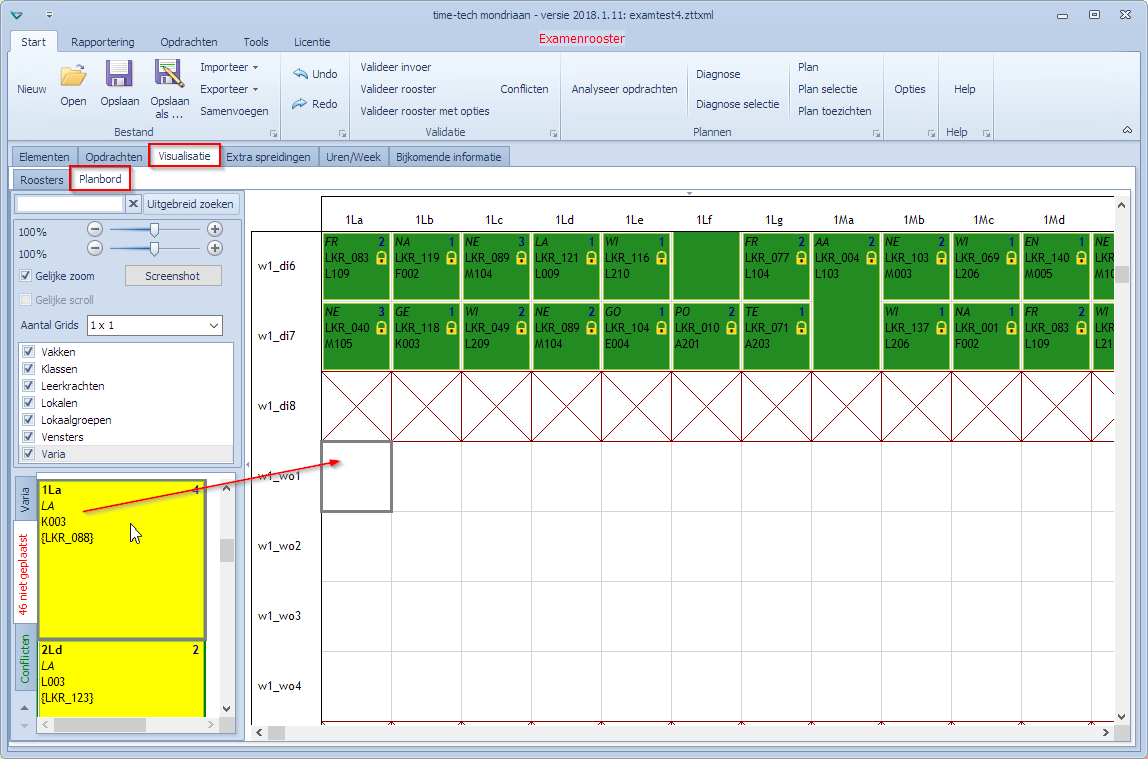Expand the Importeer dropdown
The height and width of the screenshot is (759, 1148).
click(229, 67)
